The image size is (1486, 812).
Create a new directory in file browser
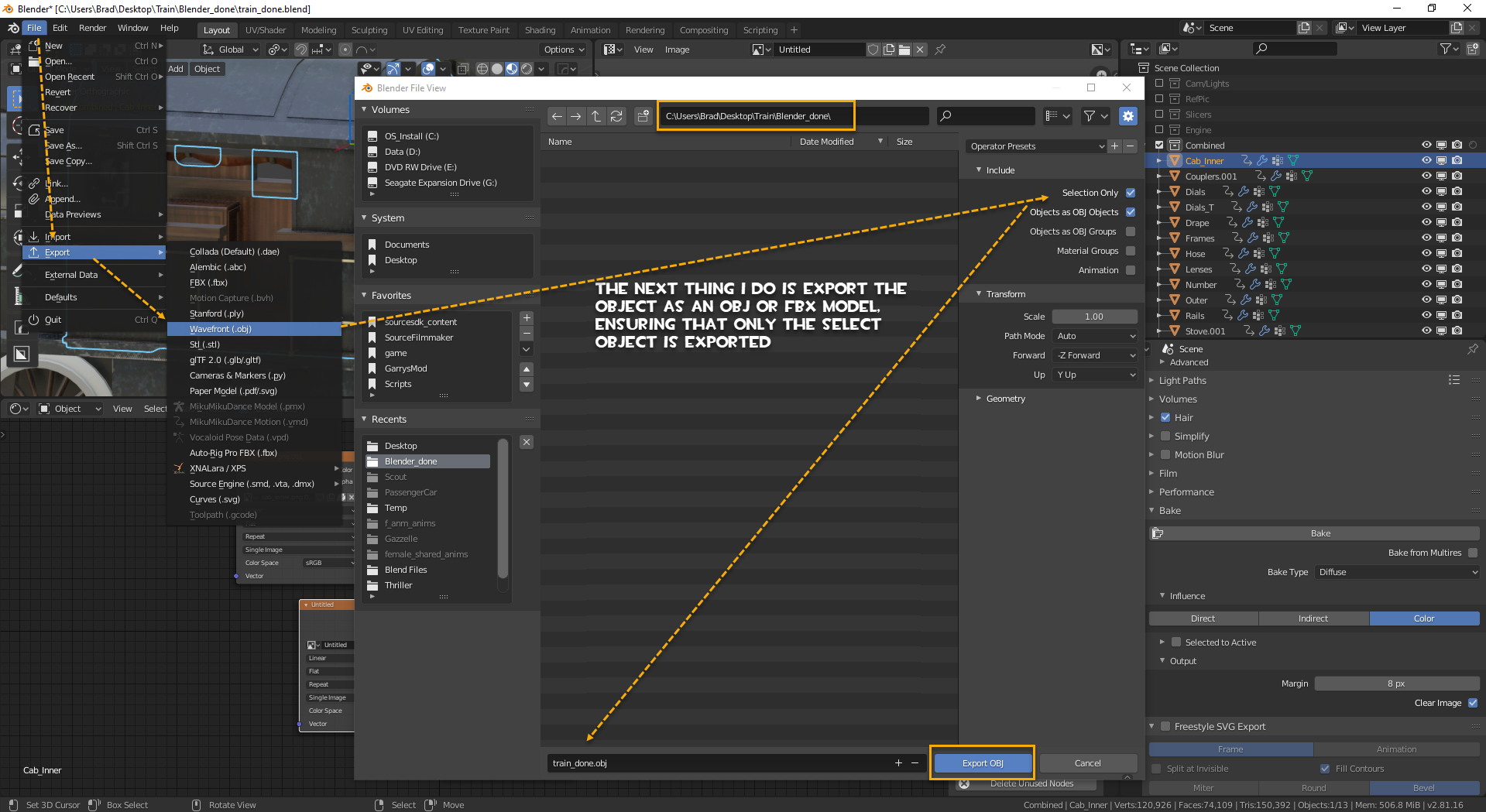coord(643,116)
